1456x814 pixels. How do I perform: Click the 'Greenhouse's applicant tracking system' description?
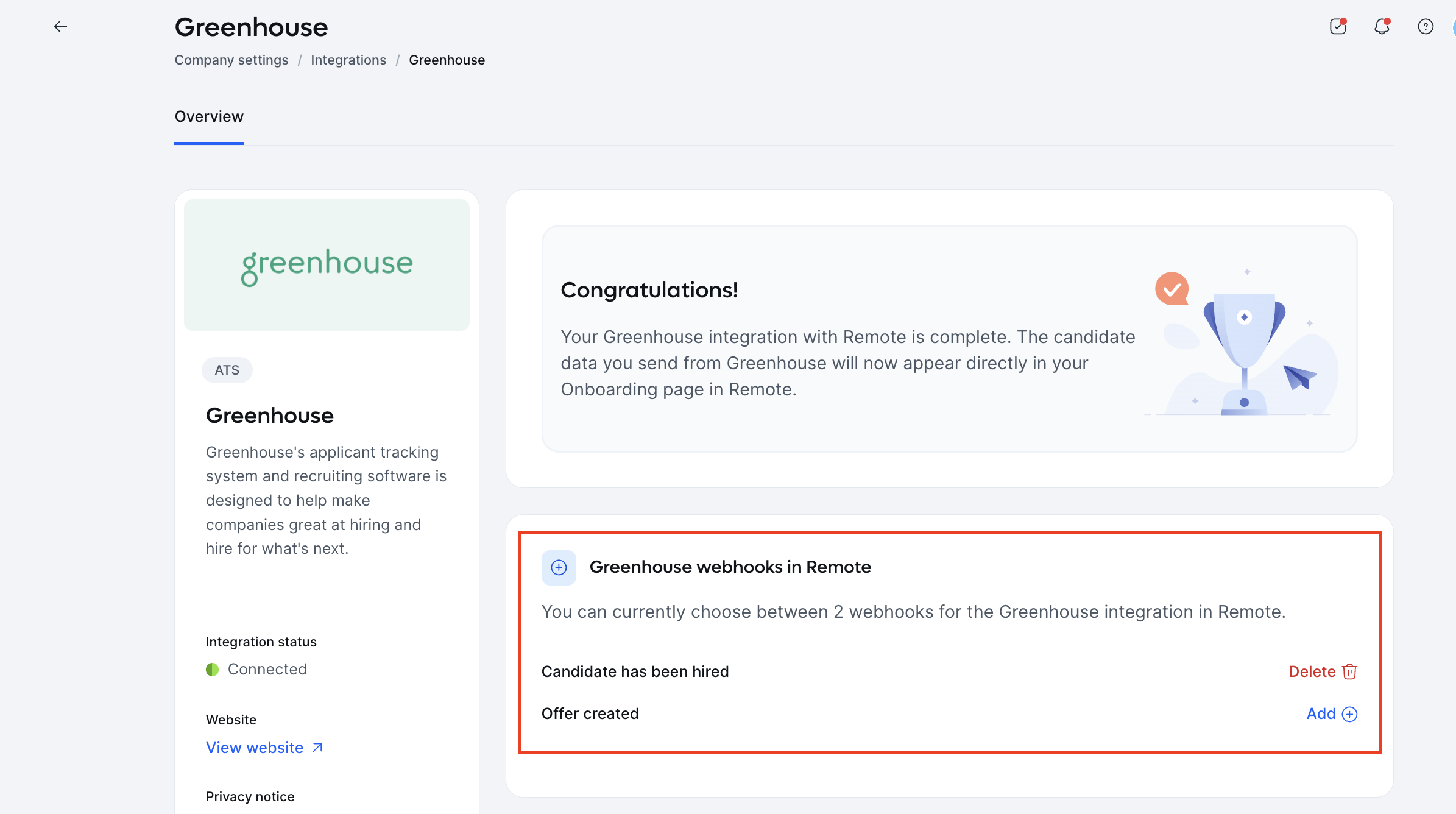[x=327, y=500]
